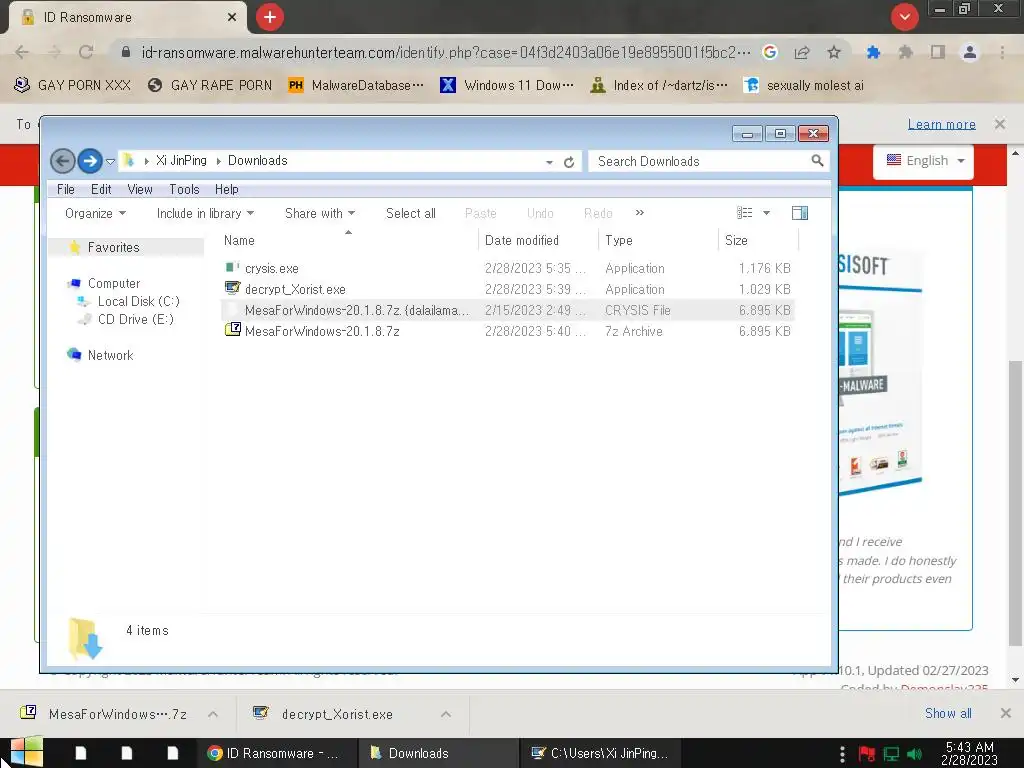The height and width of the screenshot is (768, 1024).
Task: Reload the page in Chrome
Action: pos(86,52)
